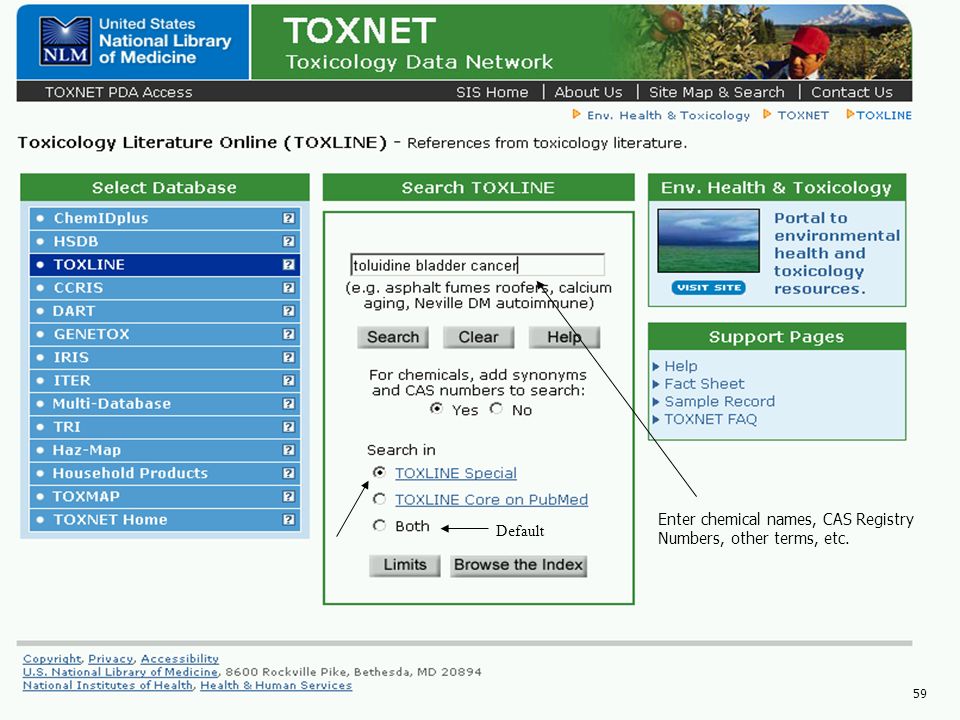960x720 pixels.
Task: Open help icon beside TOXNET Home
Action: point(288,520)
